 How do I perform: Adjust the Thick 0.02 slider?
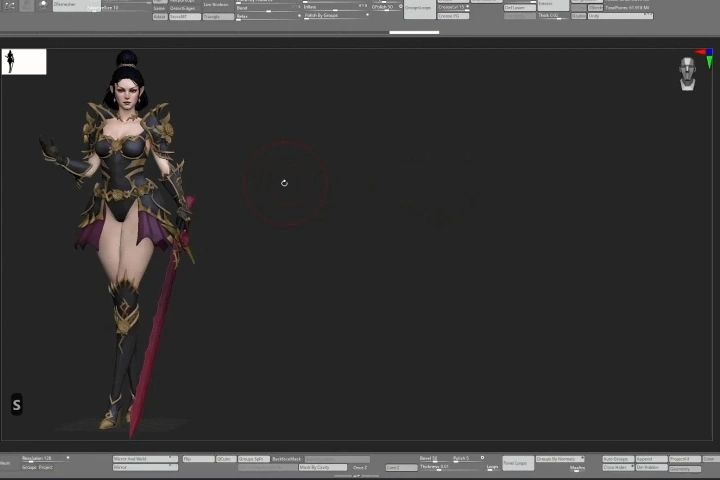(x=553, y=15)
